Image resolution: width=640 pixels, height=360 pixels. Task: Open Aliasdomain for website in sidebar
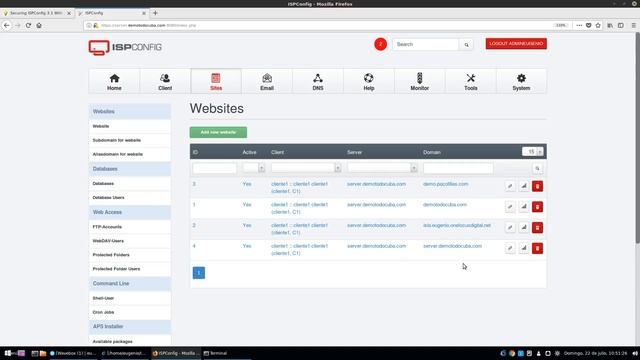pos(118,154)
